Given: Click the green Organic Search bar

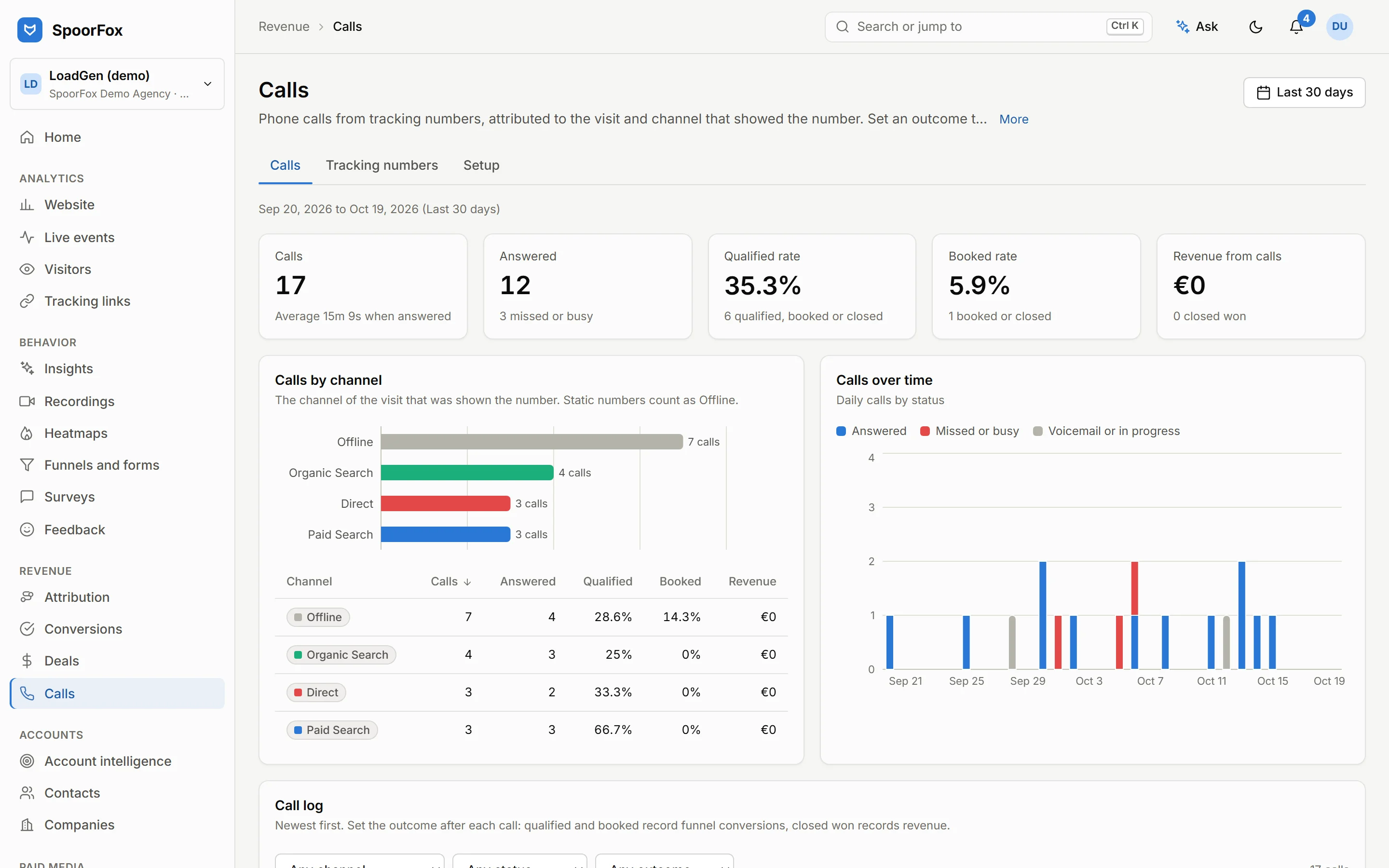Looking at the screenshot, I should click(467, 473).
